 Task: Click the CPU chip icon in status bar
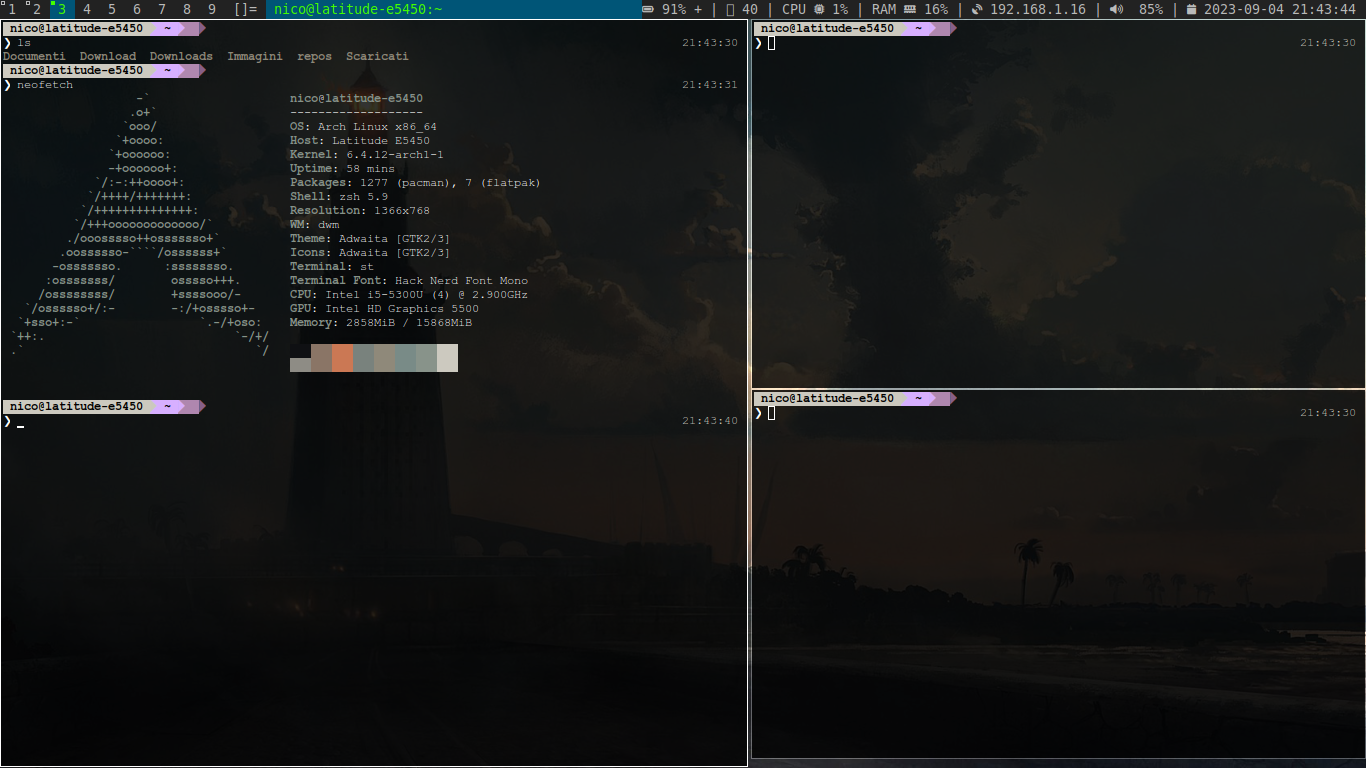(x=818, y=9)
